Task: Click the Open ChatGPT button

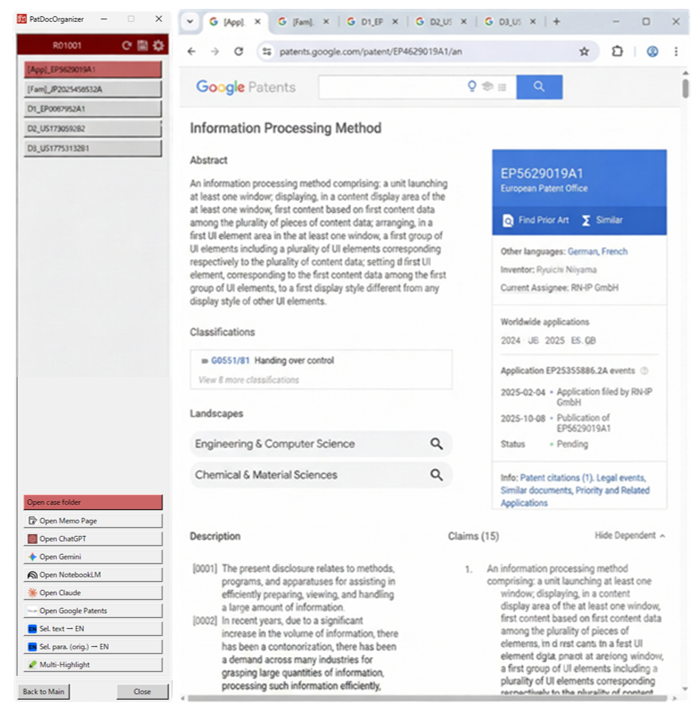Action: pos(93,539)
